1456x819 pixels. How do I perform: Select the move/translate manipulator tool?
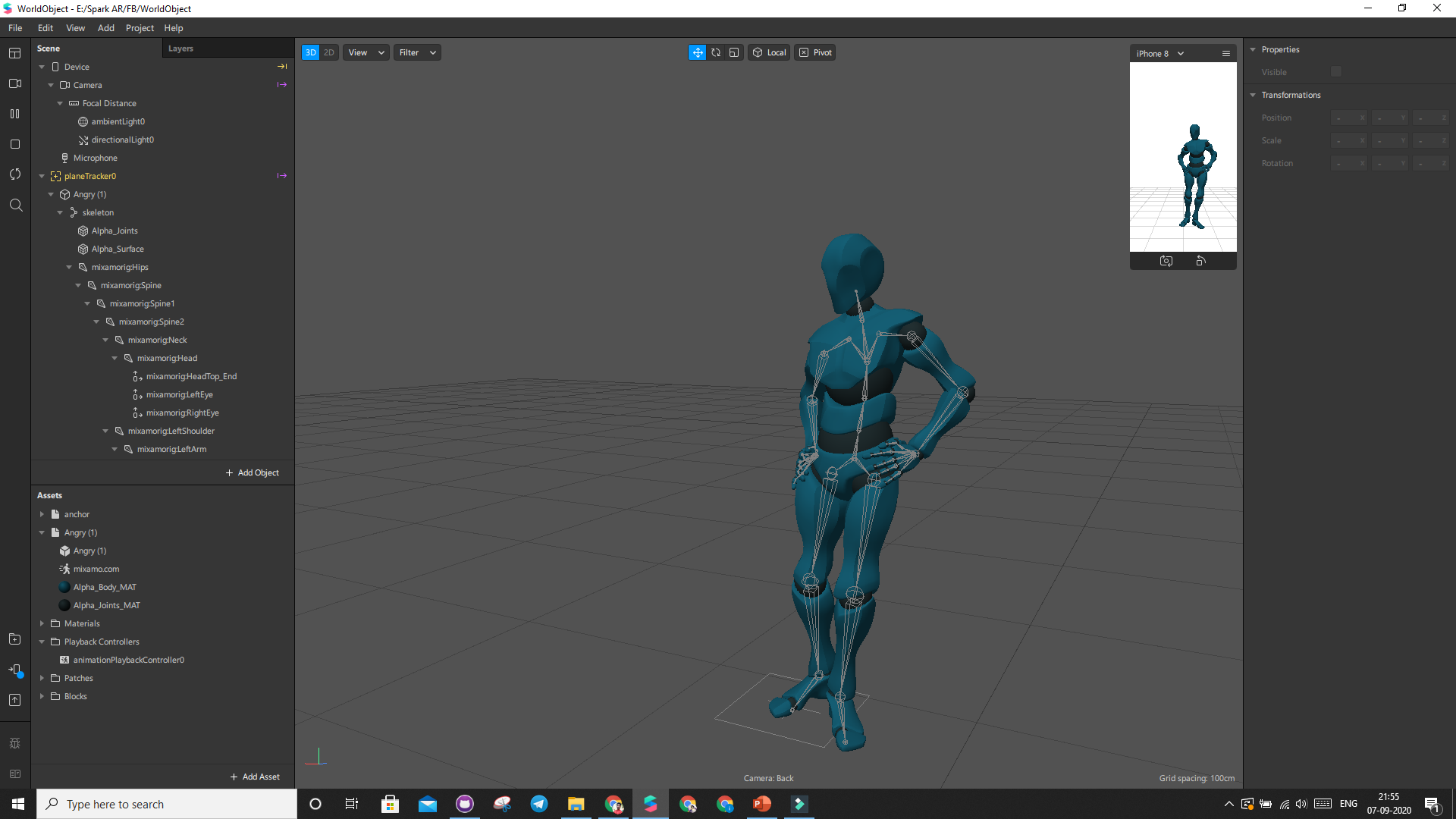(697, 52)
